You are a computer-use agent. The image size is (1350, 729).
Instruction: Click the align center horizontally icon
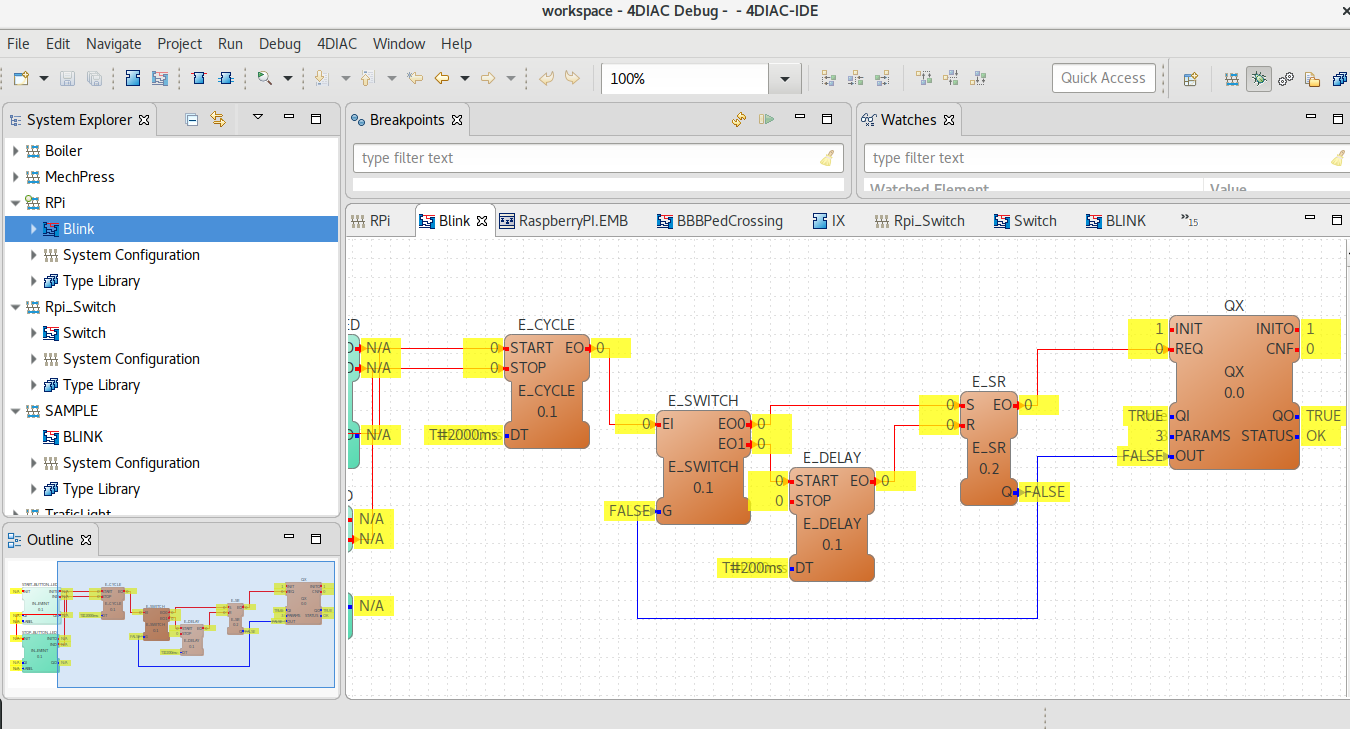[855, 78]
